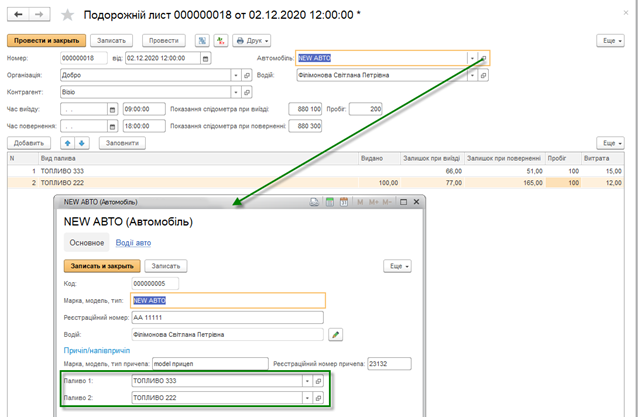Open the calculator icon in popup titlebar
Screen dimensions: 638x417
coord(328,201)
